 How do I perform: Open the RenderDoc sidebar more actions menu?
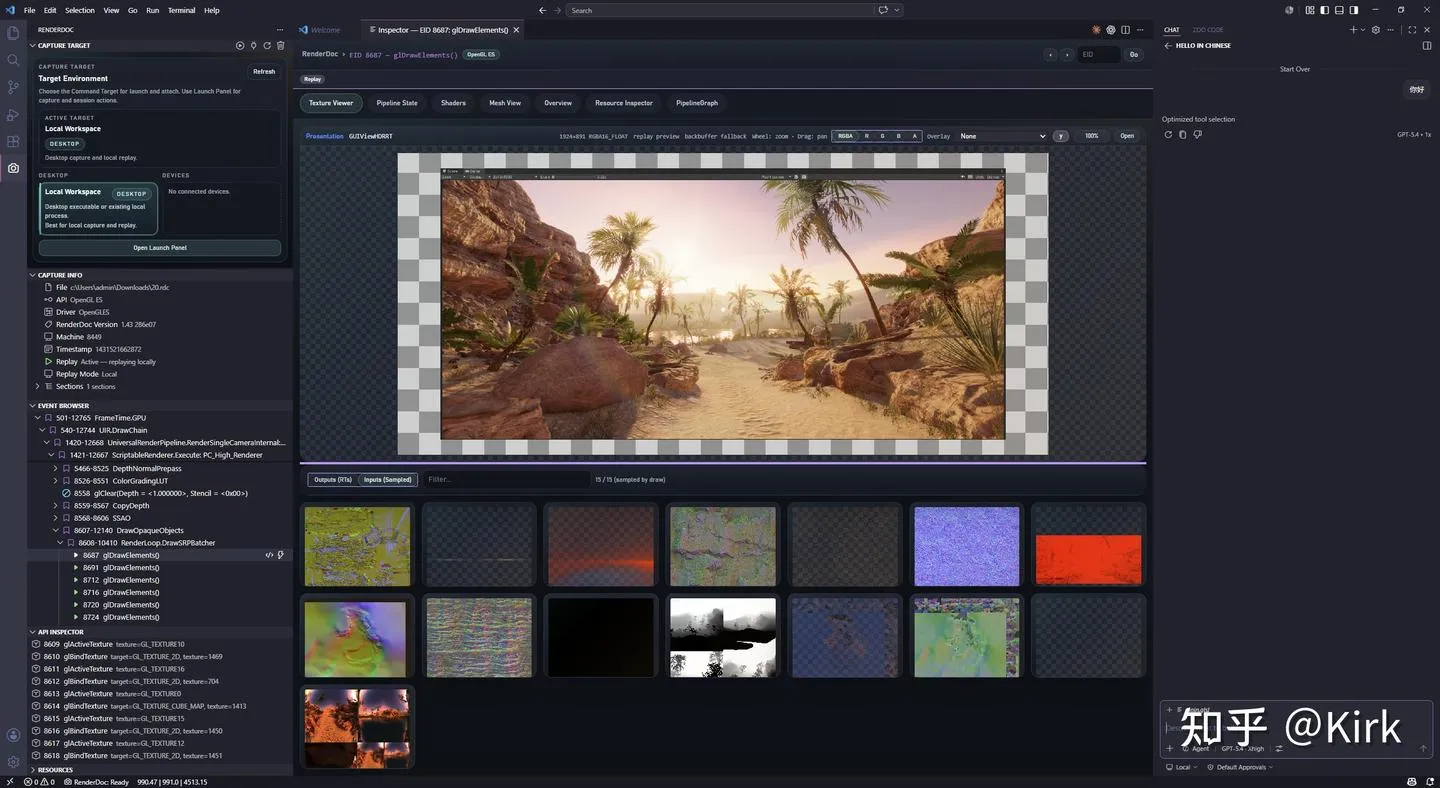280,30
